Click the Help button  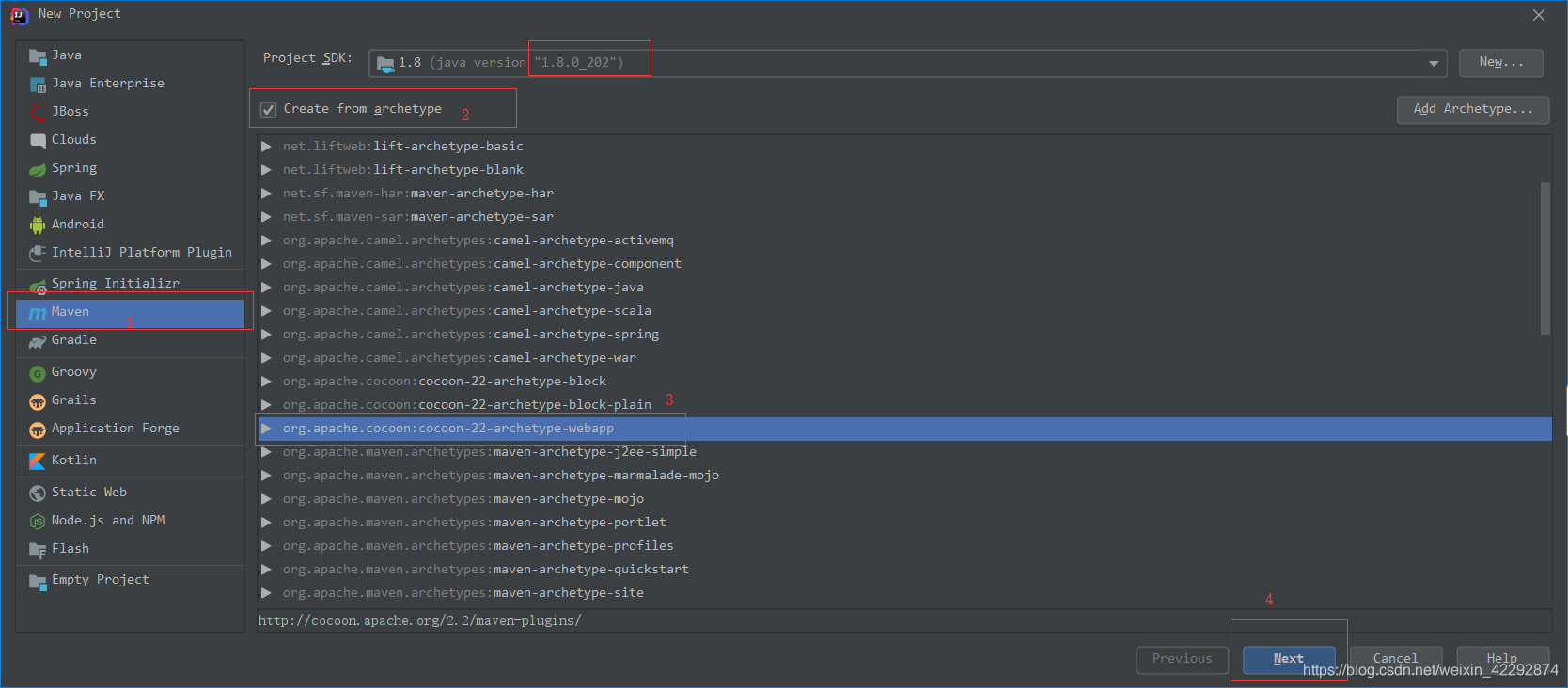(x=1502, y=660)
